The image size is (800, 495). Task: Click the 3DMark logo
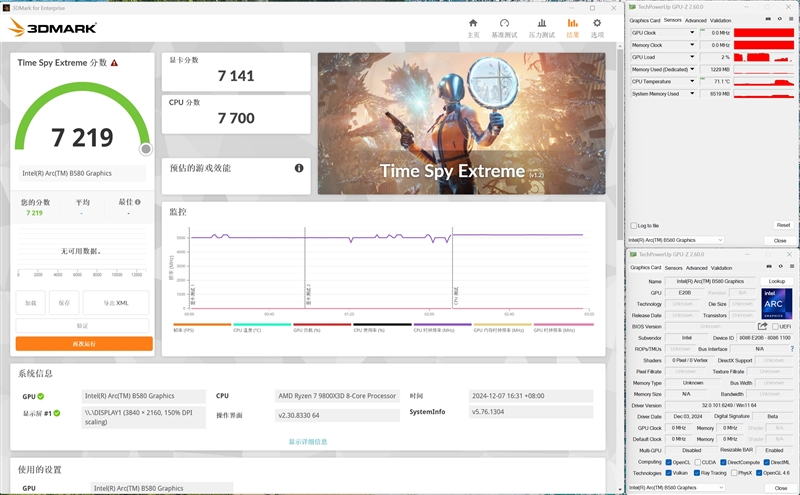tap(53, 28)
